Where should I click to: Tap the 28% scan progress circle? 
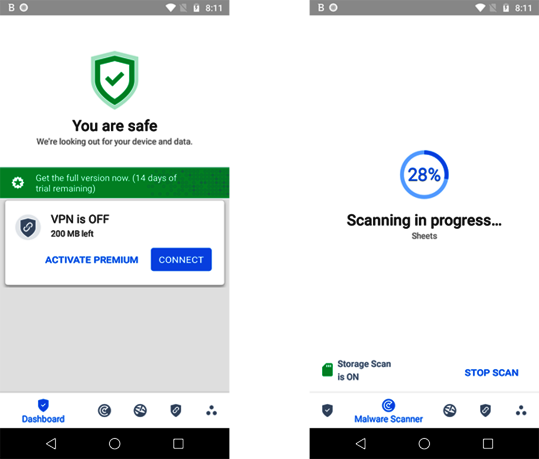point(424,175)
